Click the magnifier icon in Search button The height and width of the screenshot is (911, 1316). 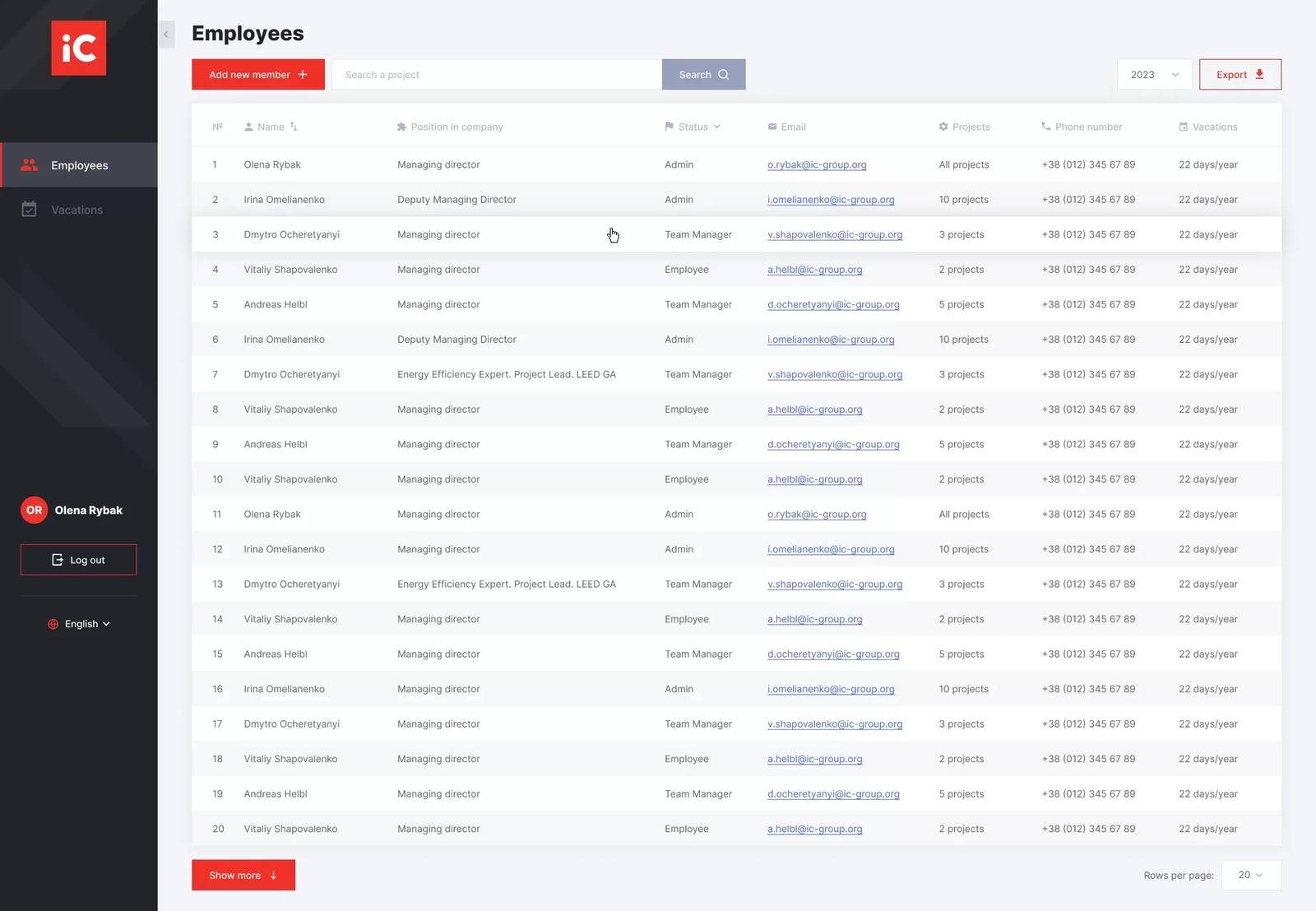(x=724, y=75)
